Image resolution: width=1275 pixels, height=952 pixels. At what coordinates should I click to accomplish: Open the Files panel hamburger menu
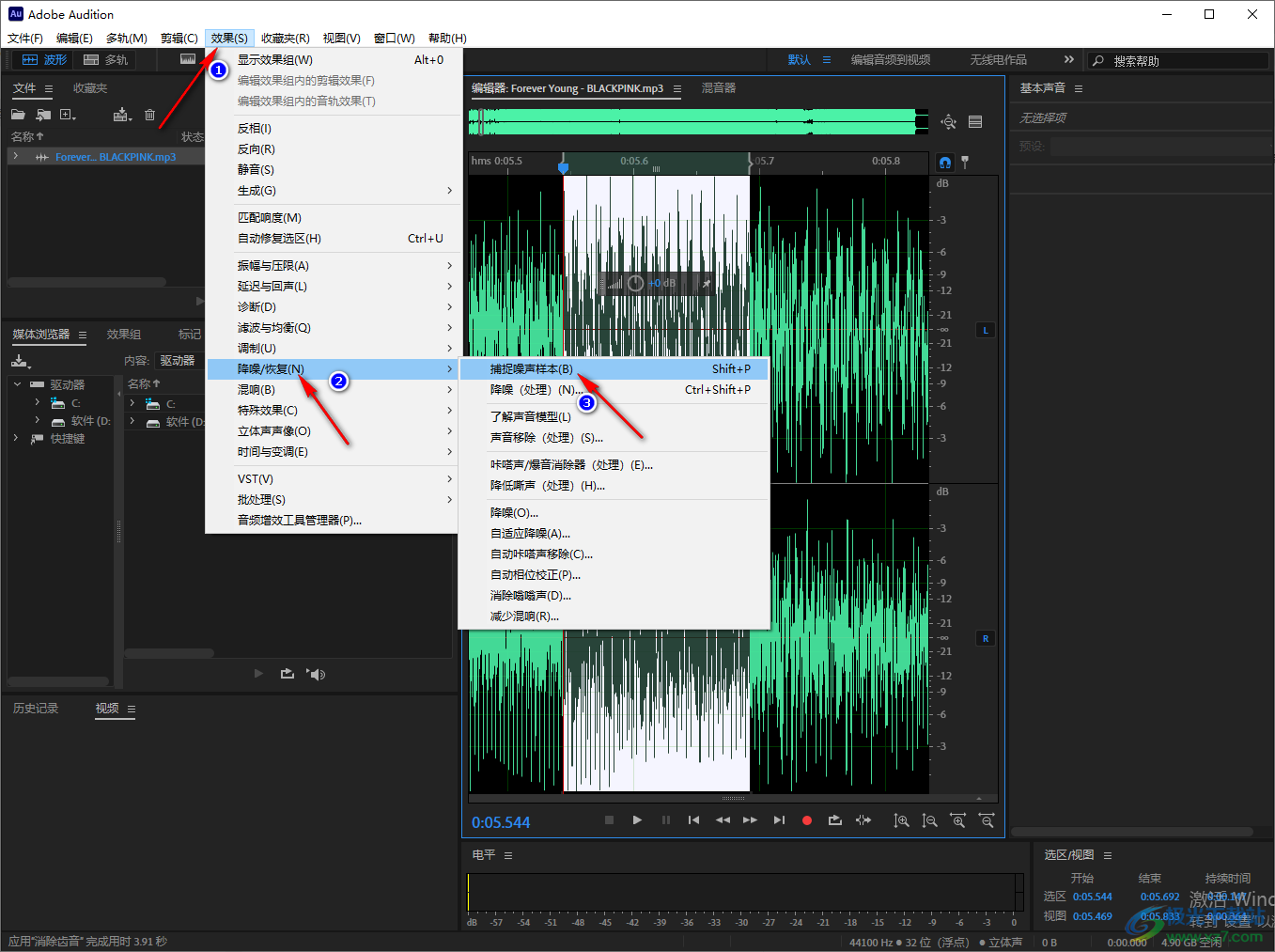pos(49,88)
